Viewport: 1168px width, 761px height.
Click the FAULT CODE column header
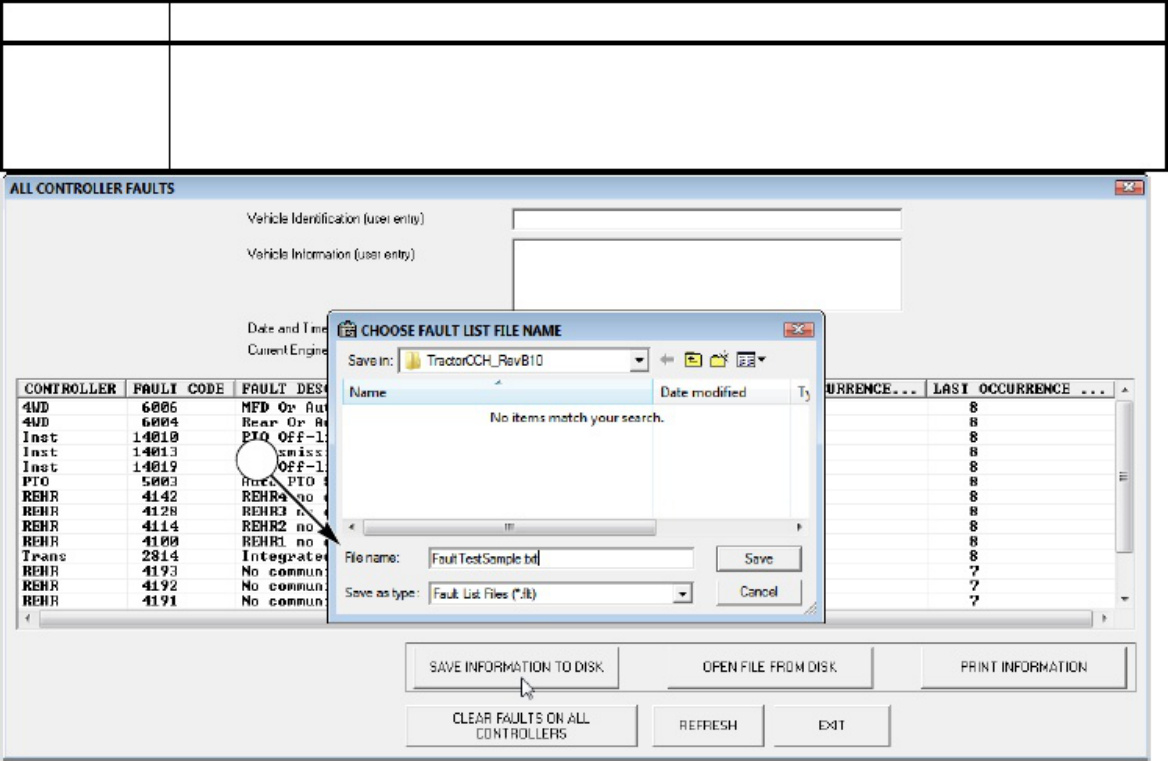pos(179,389)
